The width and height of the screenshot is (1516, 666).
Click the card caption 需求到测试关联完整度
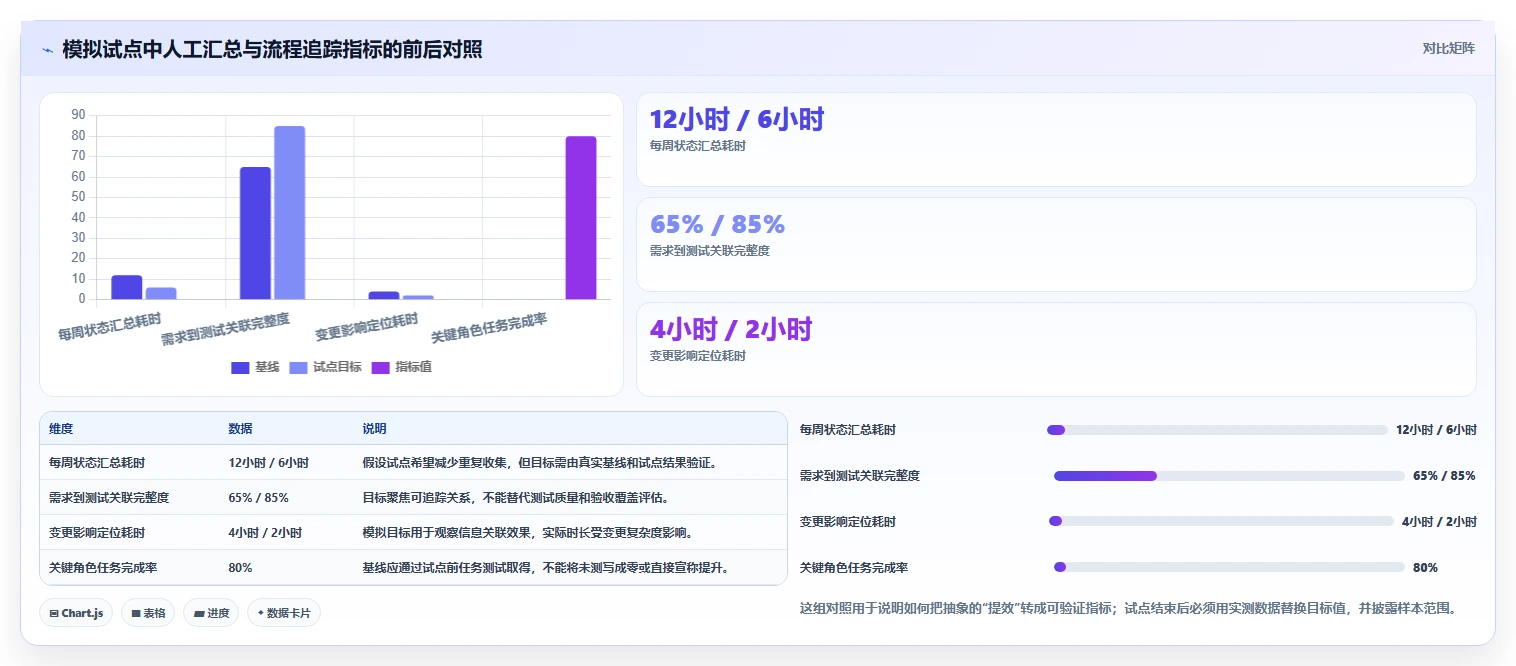tap(710, 251)
